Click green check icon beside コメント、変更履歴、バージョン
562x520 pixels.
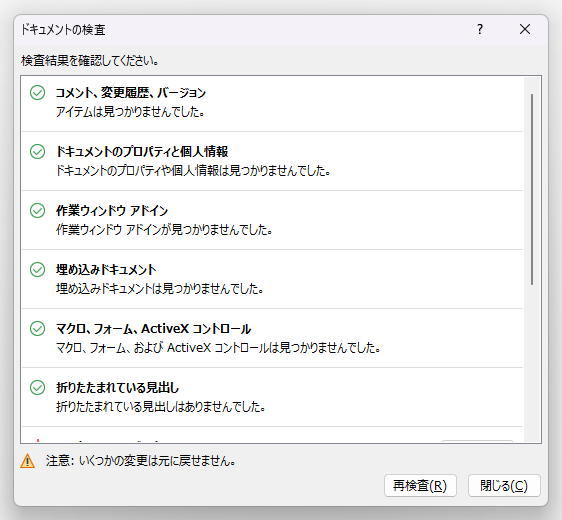click(x=37, y=92)
